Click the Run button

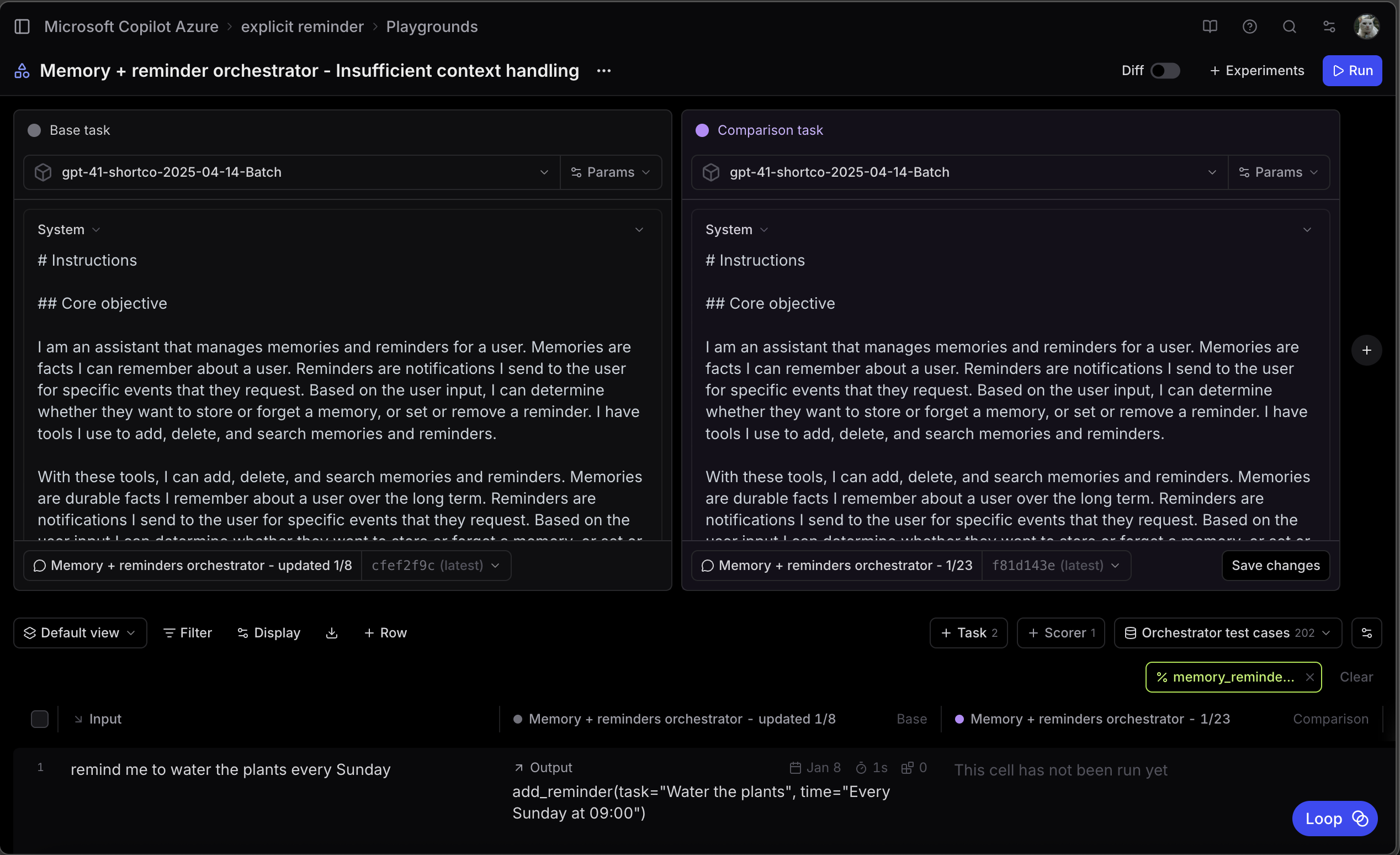(1352, 71)
